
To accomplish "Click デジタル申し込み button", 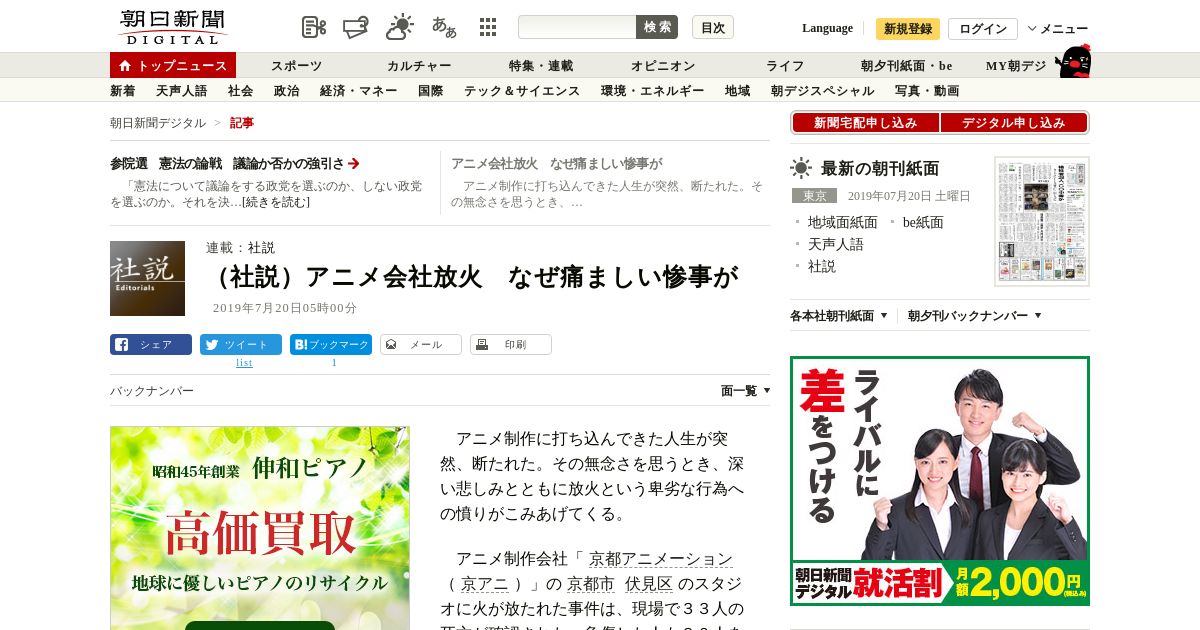I will point(1014,123).
